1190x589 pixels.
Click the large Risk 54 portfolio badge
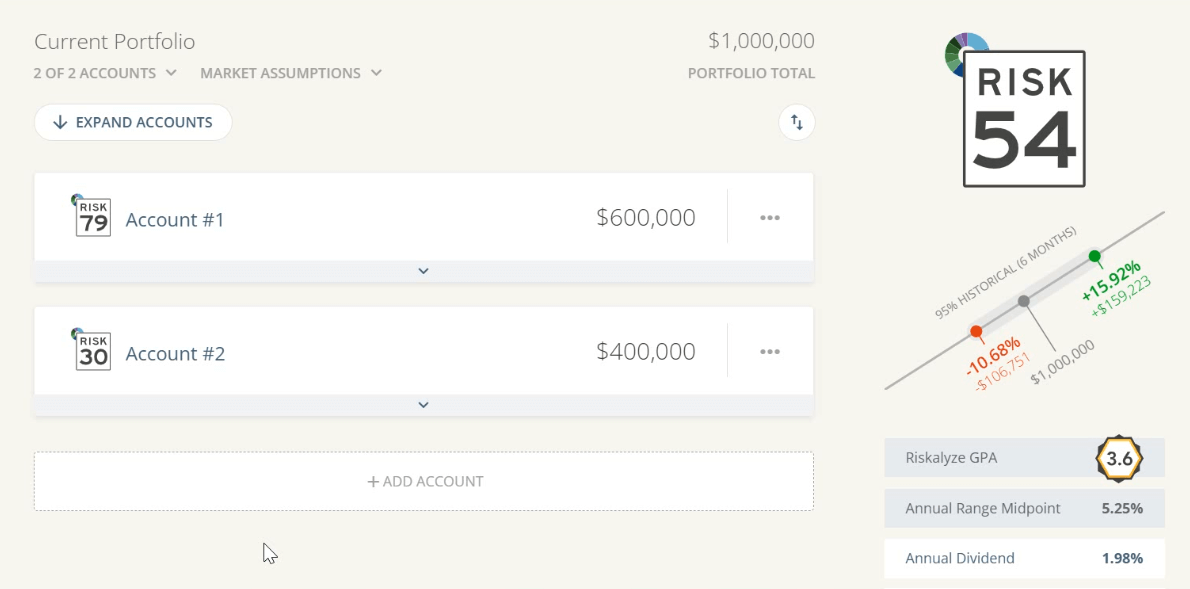(1024, 119)
